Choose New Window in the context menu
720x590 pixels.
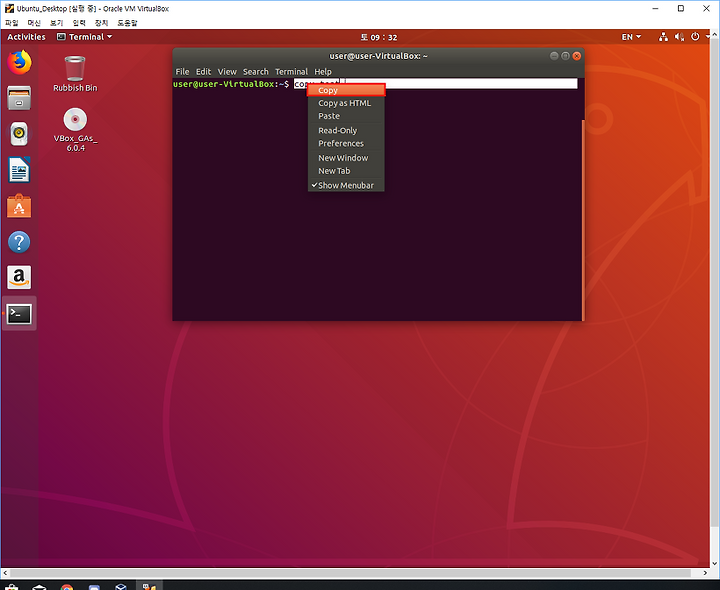point(346,157)
